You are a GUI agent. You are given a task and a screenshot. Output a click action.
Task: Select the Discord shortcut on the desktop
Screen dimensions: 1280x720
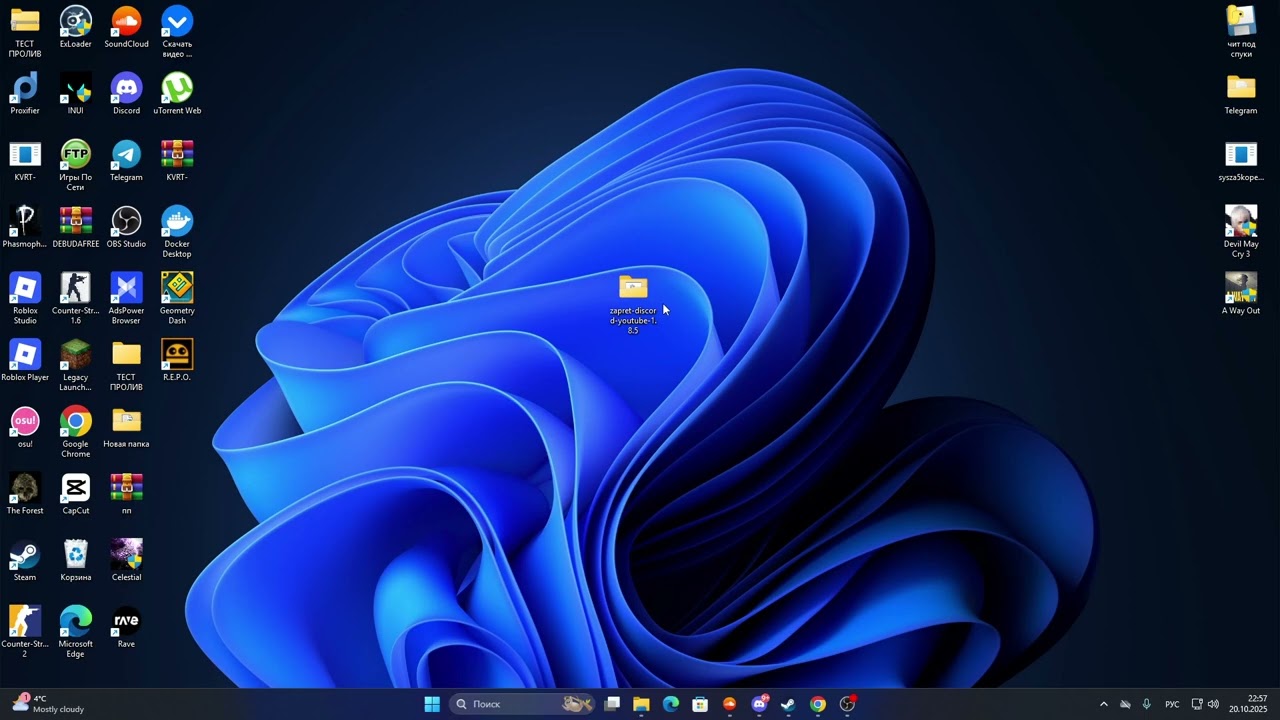126,94
